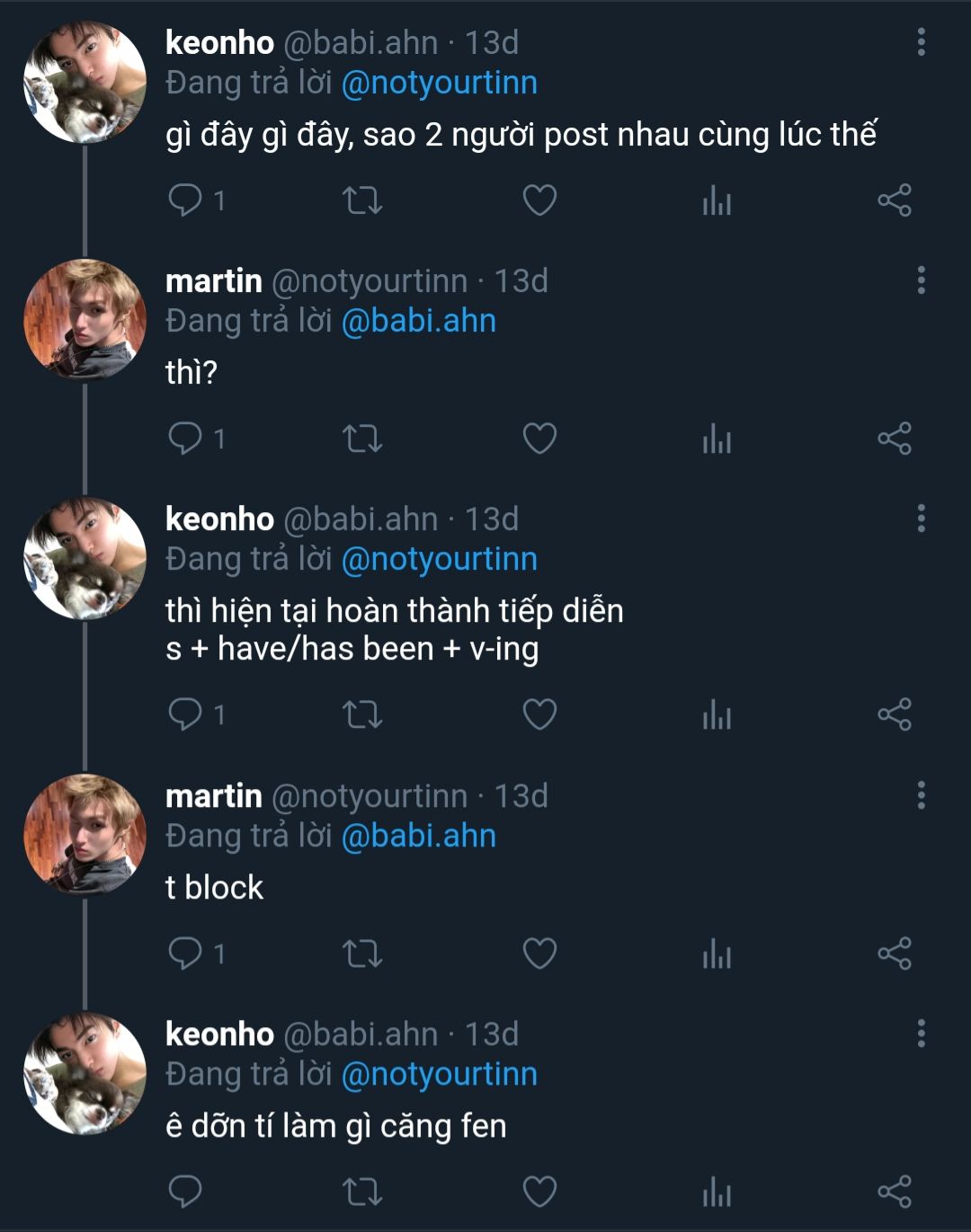Retweet martin's "thì?" reply
Viewport: 971px width, 1232px height.
362,439
